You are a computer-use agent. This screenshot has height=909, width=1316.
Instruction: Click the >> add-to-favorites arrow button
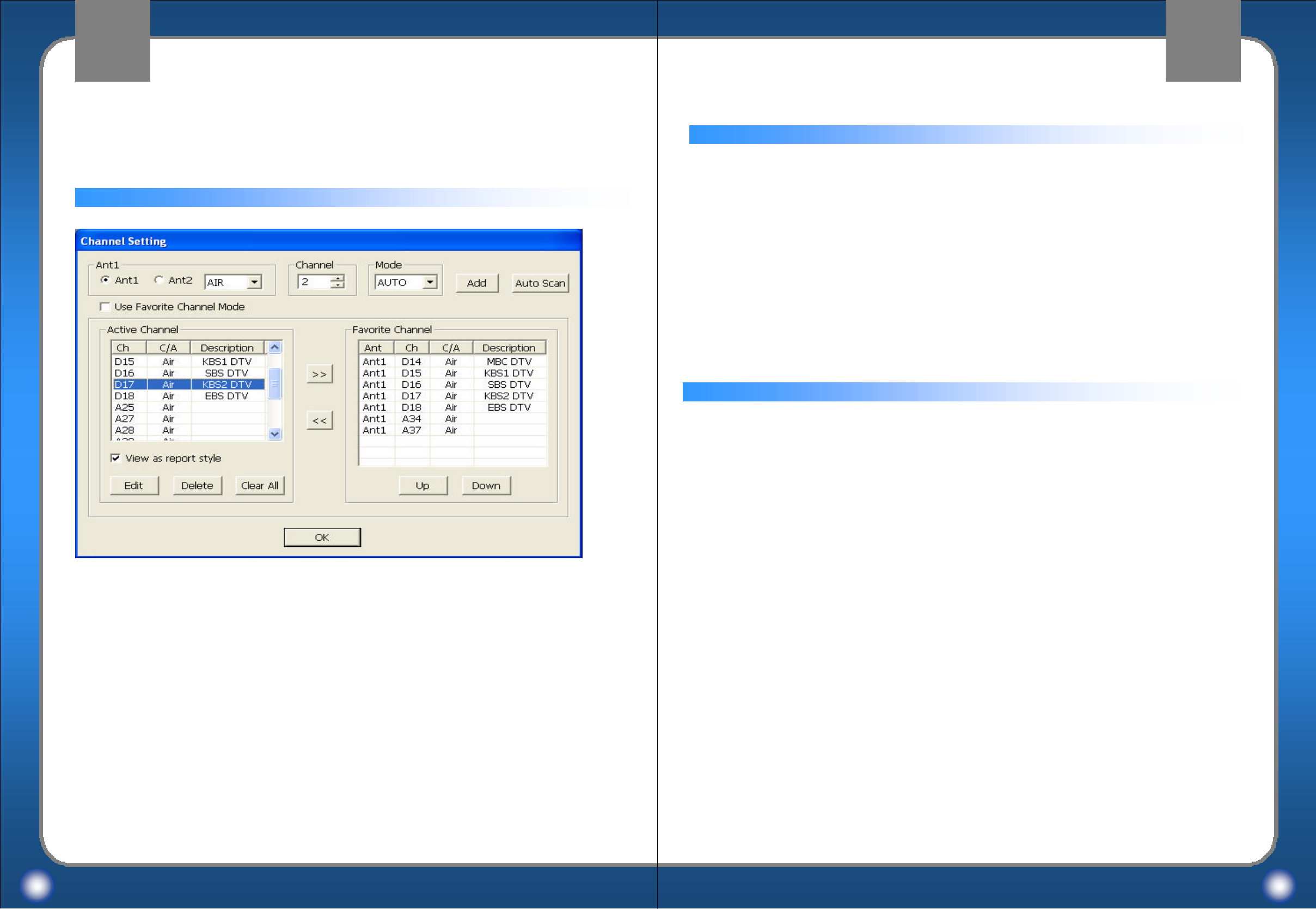click(x=319, y=374)
